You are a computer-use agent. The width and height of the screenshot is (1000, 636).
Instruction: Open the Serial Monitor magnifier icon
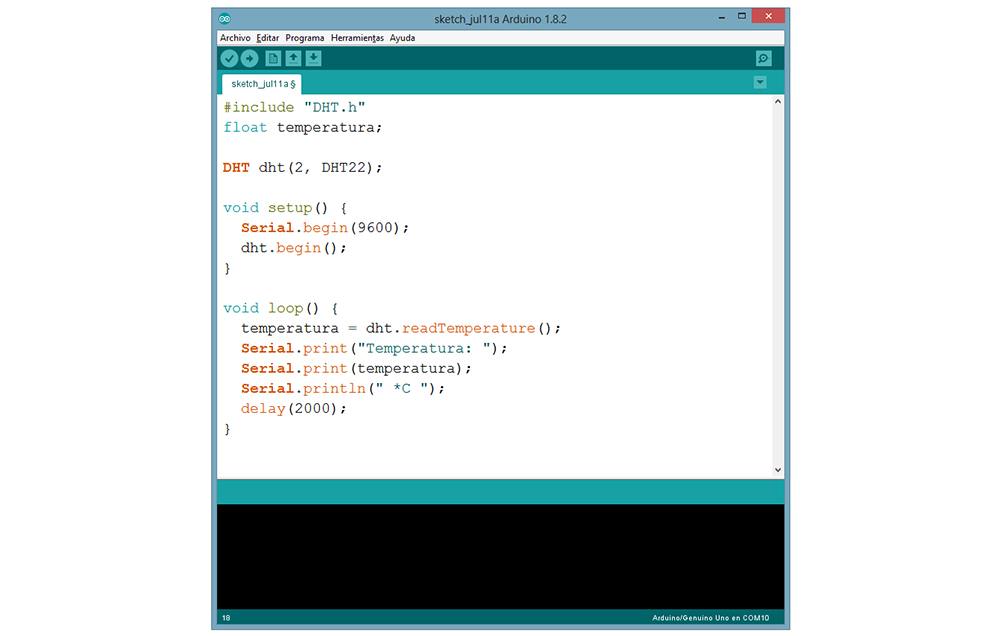click(764, 59)
